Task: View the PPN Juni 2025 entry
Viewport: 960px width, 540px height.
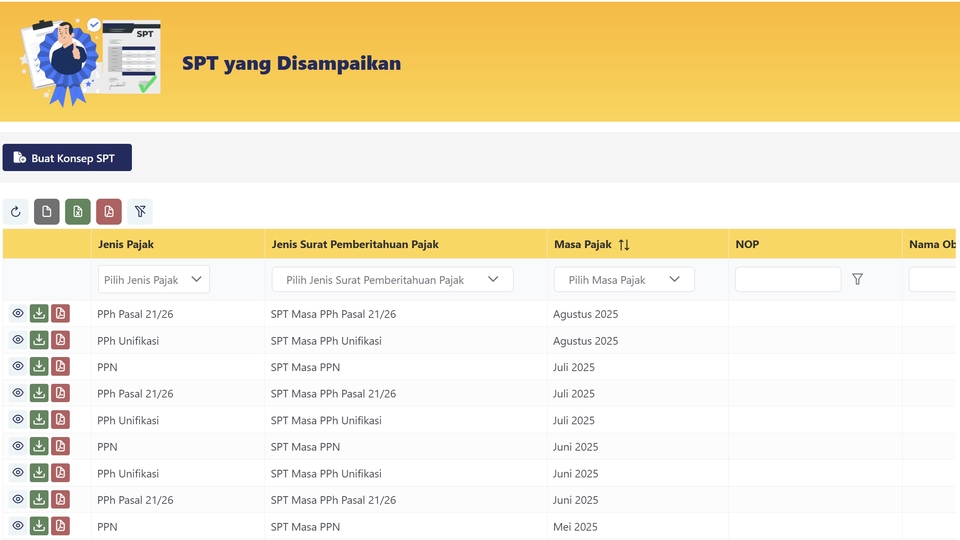Action: point(17,447)
